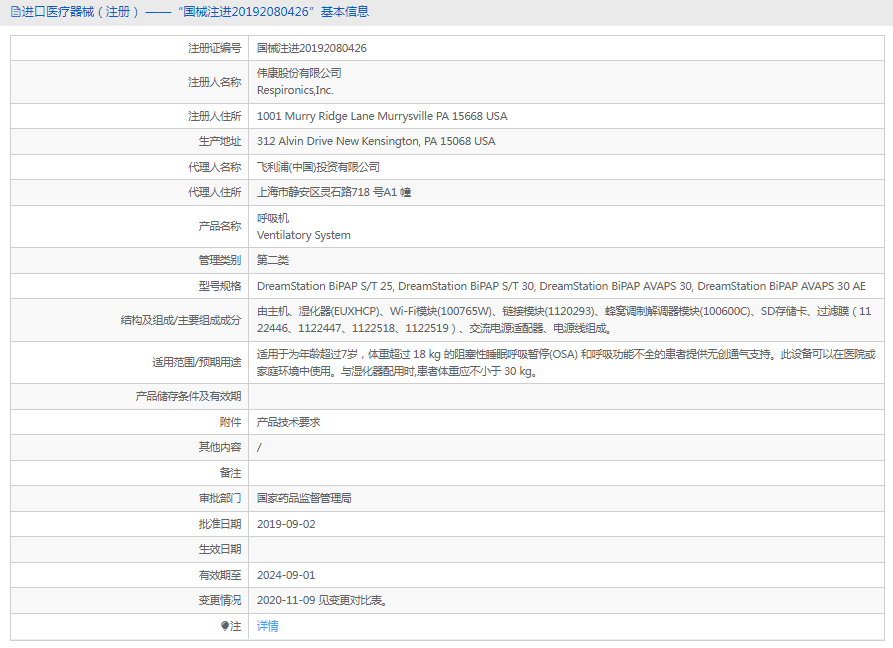This screenshot has height=648, width=893.
Task: Click management category value 第二类
Action: pos(273,260)
